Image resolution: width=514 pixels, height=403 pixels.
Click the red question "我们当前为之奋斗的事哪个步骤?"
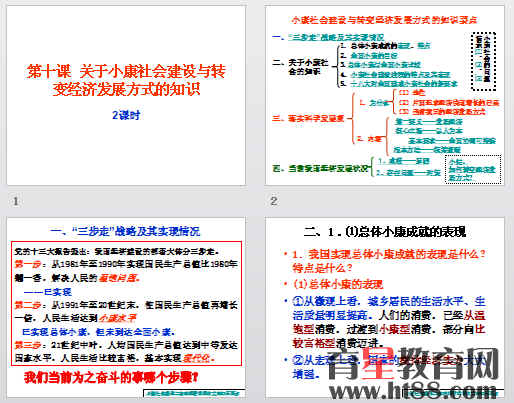tap(111, 378)
